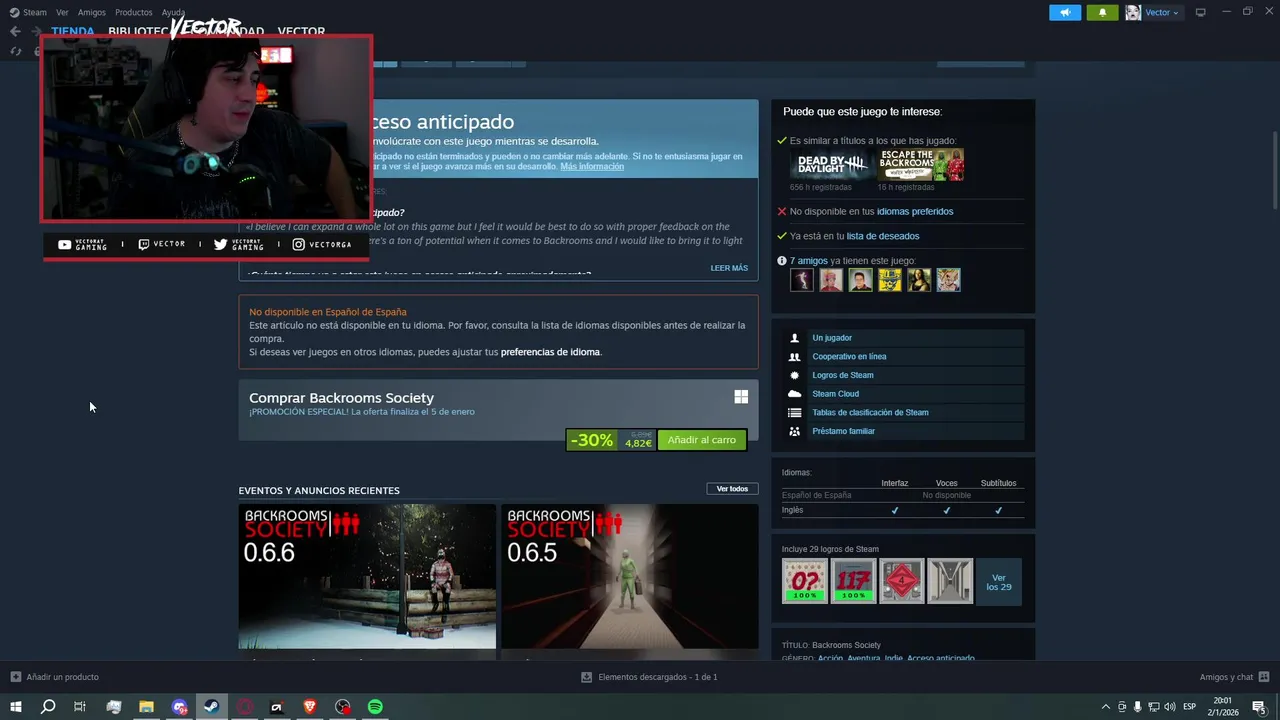The width and height of the screenshot is (1280, 720).
Task: Open the green notifications bell
Action: 1102,12
